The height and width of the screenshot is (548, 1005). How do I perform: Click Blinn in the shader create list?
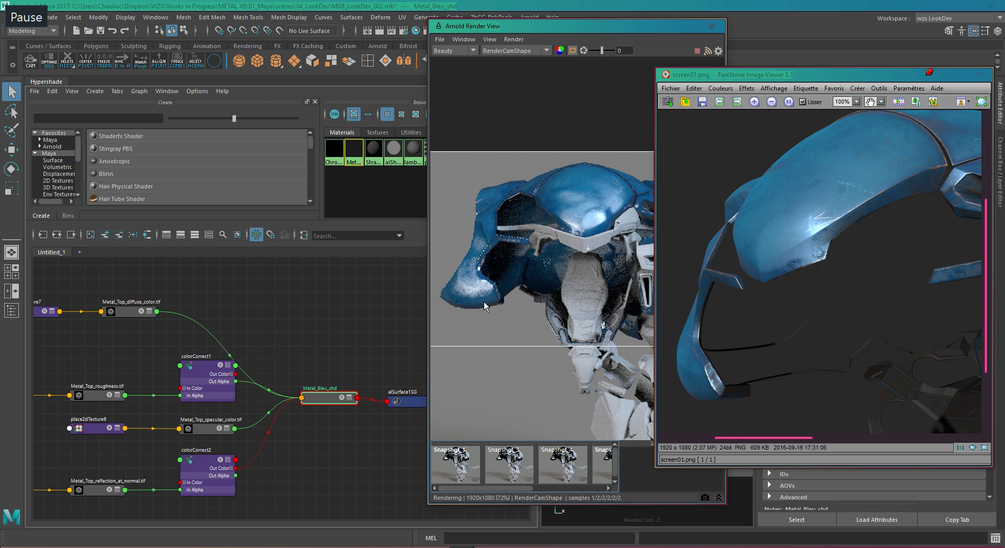106,174
